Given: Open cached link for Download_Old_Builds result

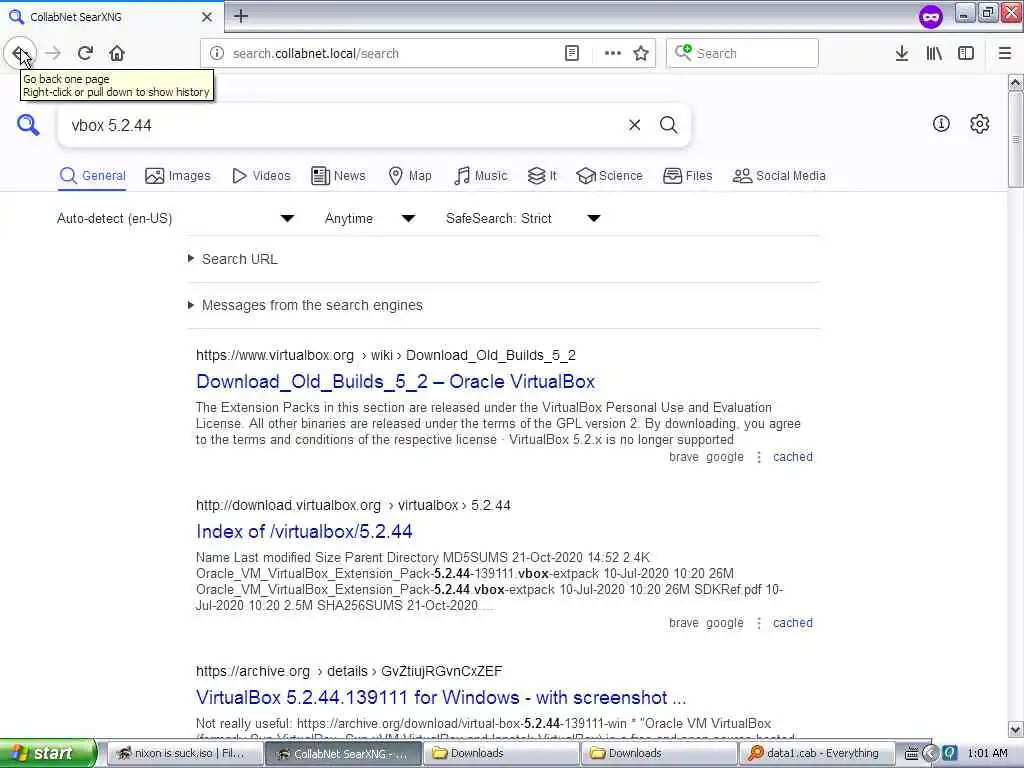Looking at the screenshot, I should pos(793,457).
